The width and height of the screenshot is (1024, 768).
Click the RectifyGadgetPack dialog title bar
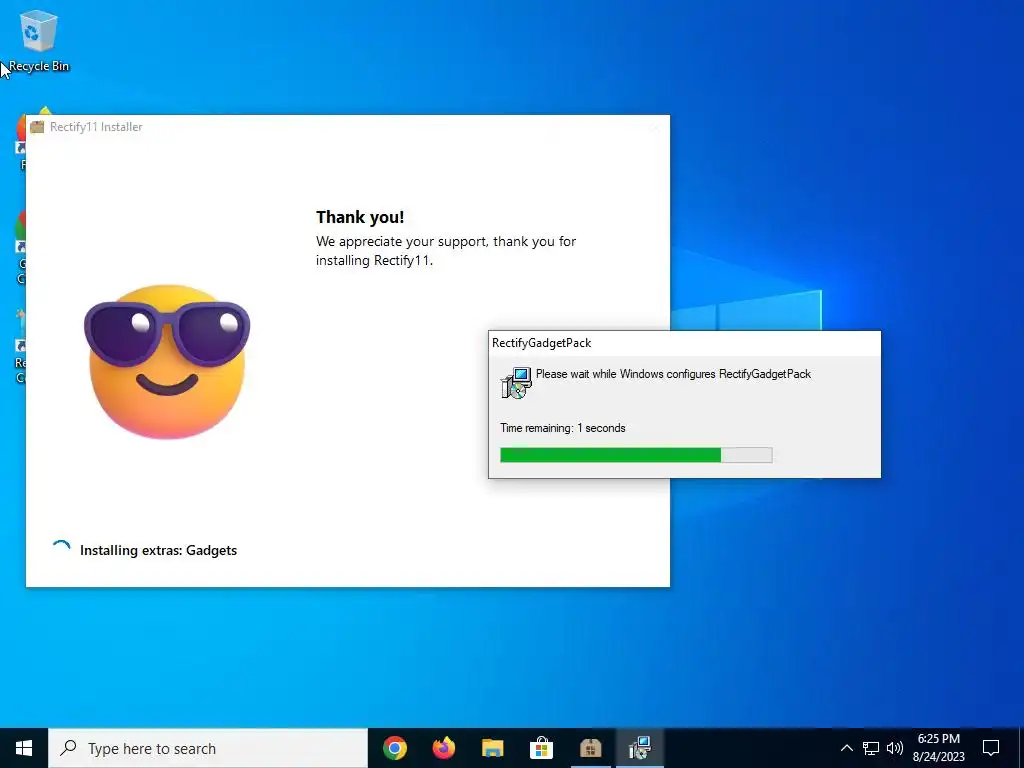coord(684,343)
